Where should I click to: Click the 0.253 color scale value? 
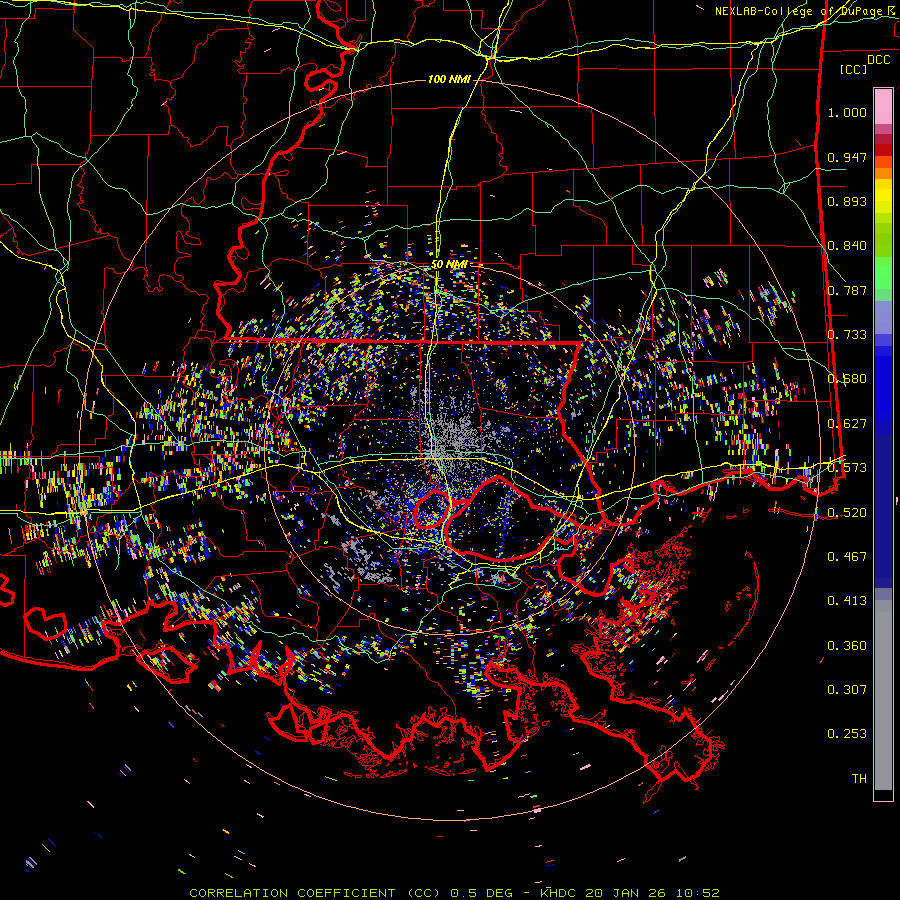click(847, 734)
